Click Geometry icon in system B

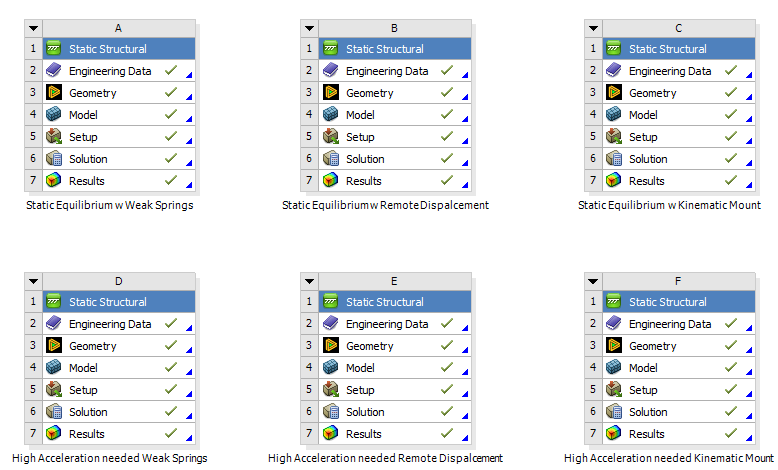point(330,92)
